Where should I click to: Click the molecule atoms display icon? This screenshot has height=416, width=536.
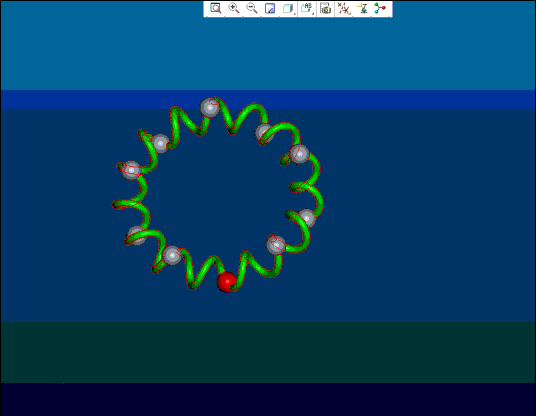click(380, 9)
